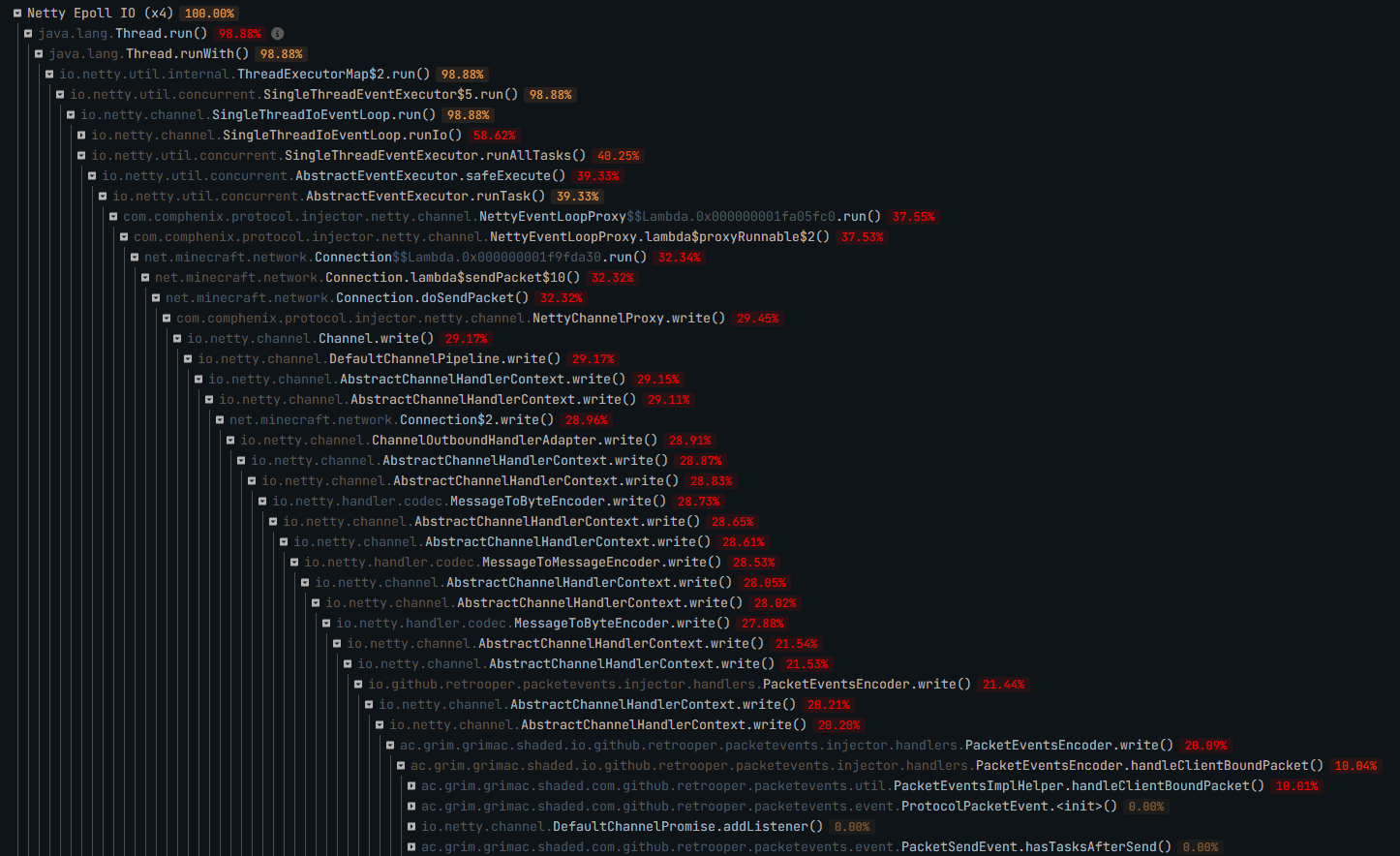The height and width of the screenshot is (856, 1400).
Task: Click the 40.25% percentage on runAllTasks()
Action: (x=619, y=156)
